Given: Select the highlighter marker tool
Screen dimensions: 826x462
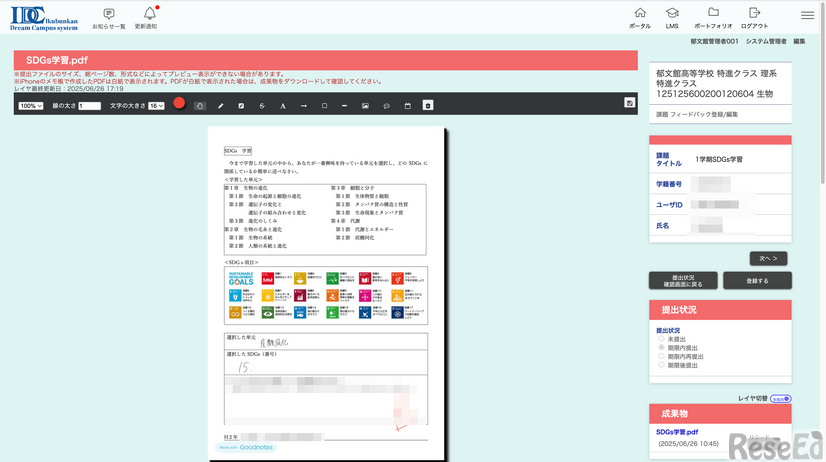Looking at the screenshot, I should tap(241, 106).
